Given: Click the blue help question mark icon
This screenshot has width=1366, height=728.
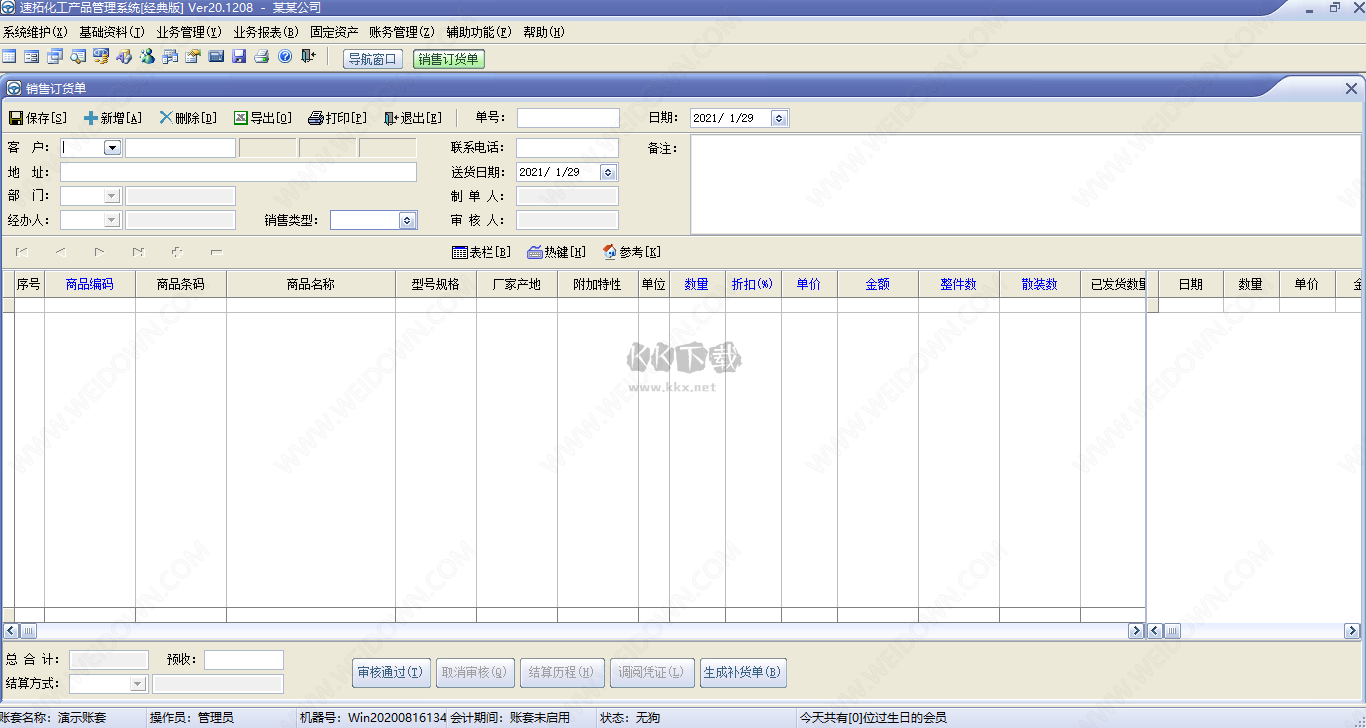Looking at the screenshot, I should 285,57.
